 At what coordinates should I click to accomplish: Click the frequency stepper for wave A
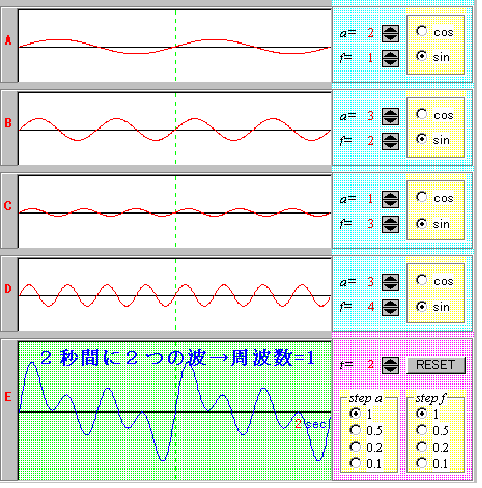(x=390, y=58)
